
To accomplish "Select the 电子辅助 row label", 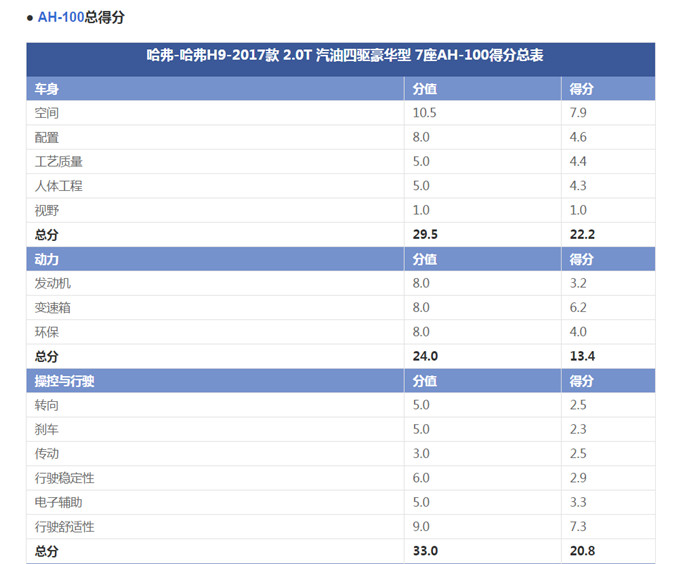I will [58, 502].
